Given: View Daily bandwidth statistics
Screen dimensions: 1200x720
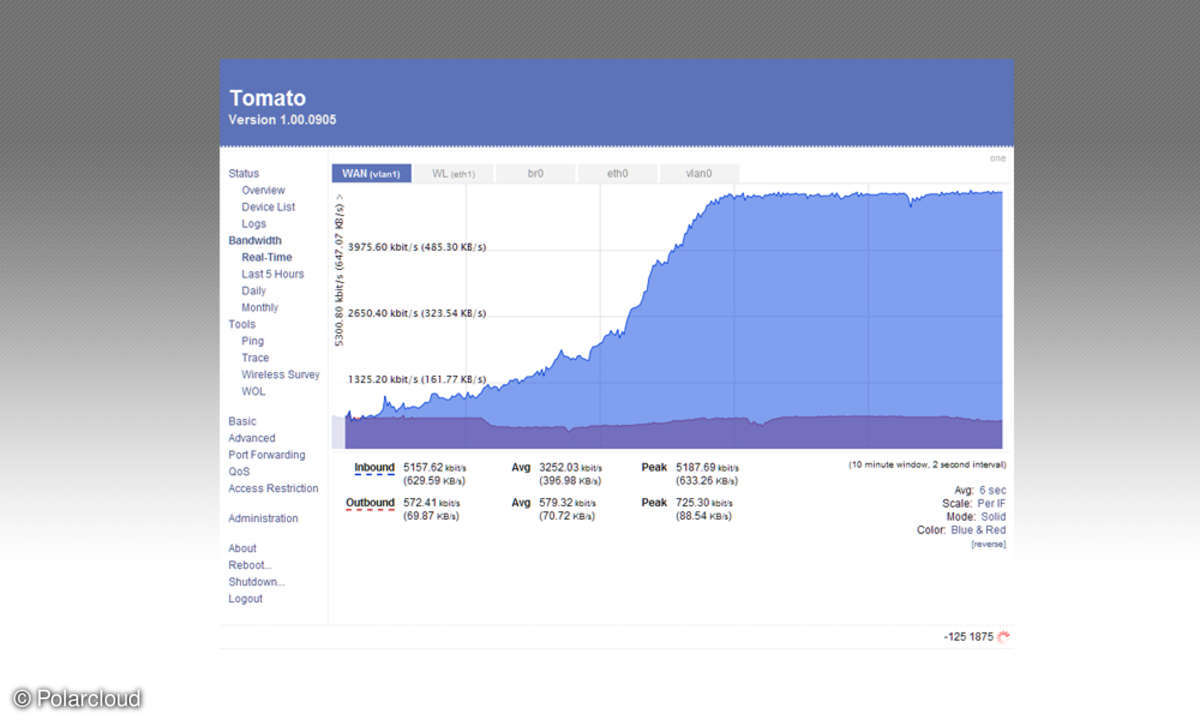Looking at the screenshot, I should [254, 291].
